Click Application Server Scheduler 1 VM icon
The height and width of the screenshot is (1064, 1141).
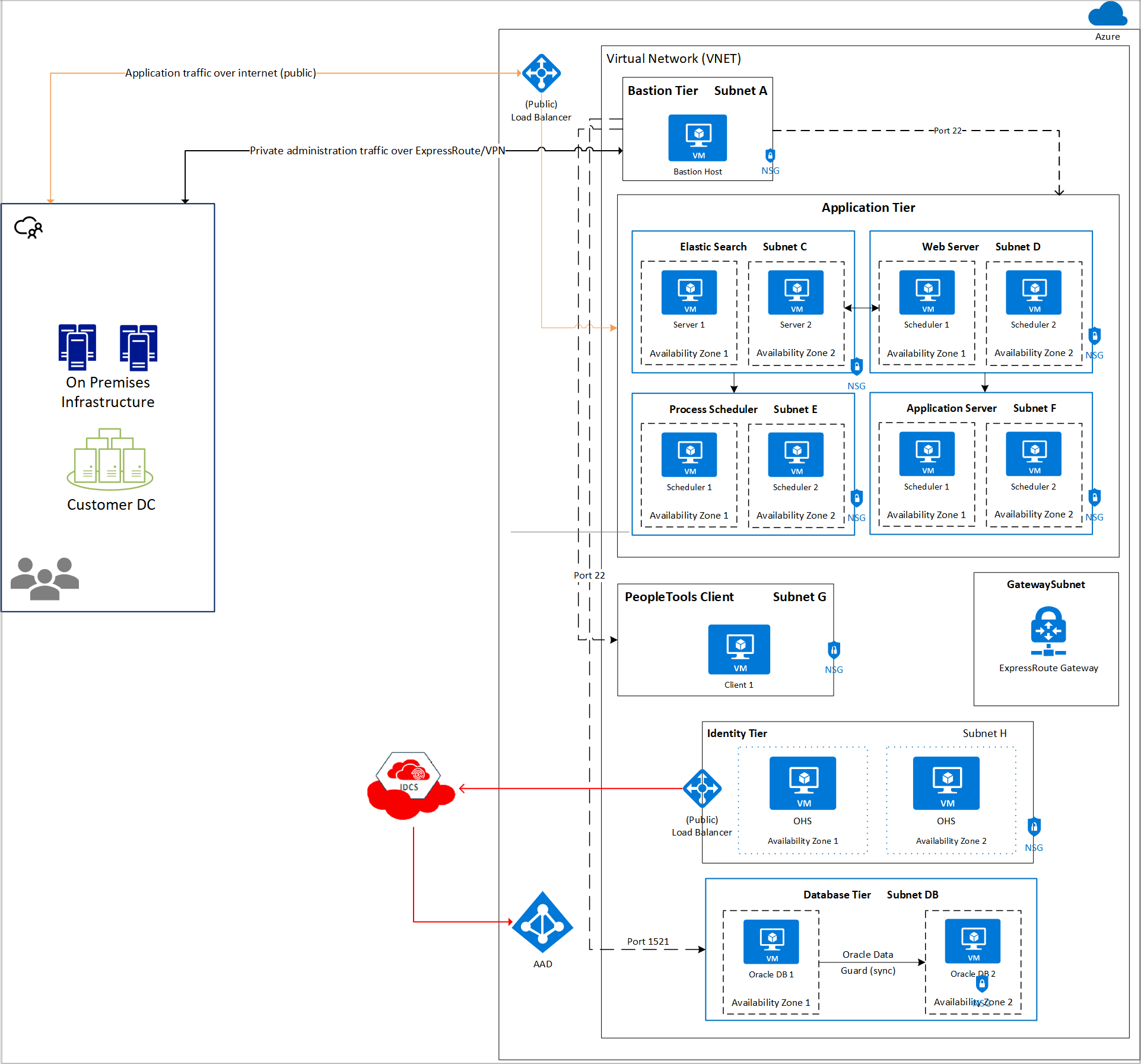pyautogui.click(x=927, y=454)
